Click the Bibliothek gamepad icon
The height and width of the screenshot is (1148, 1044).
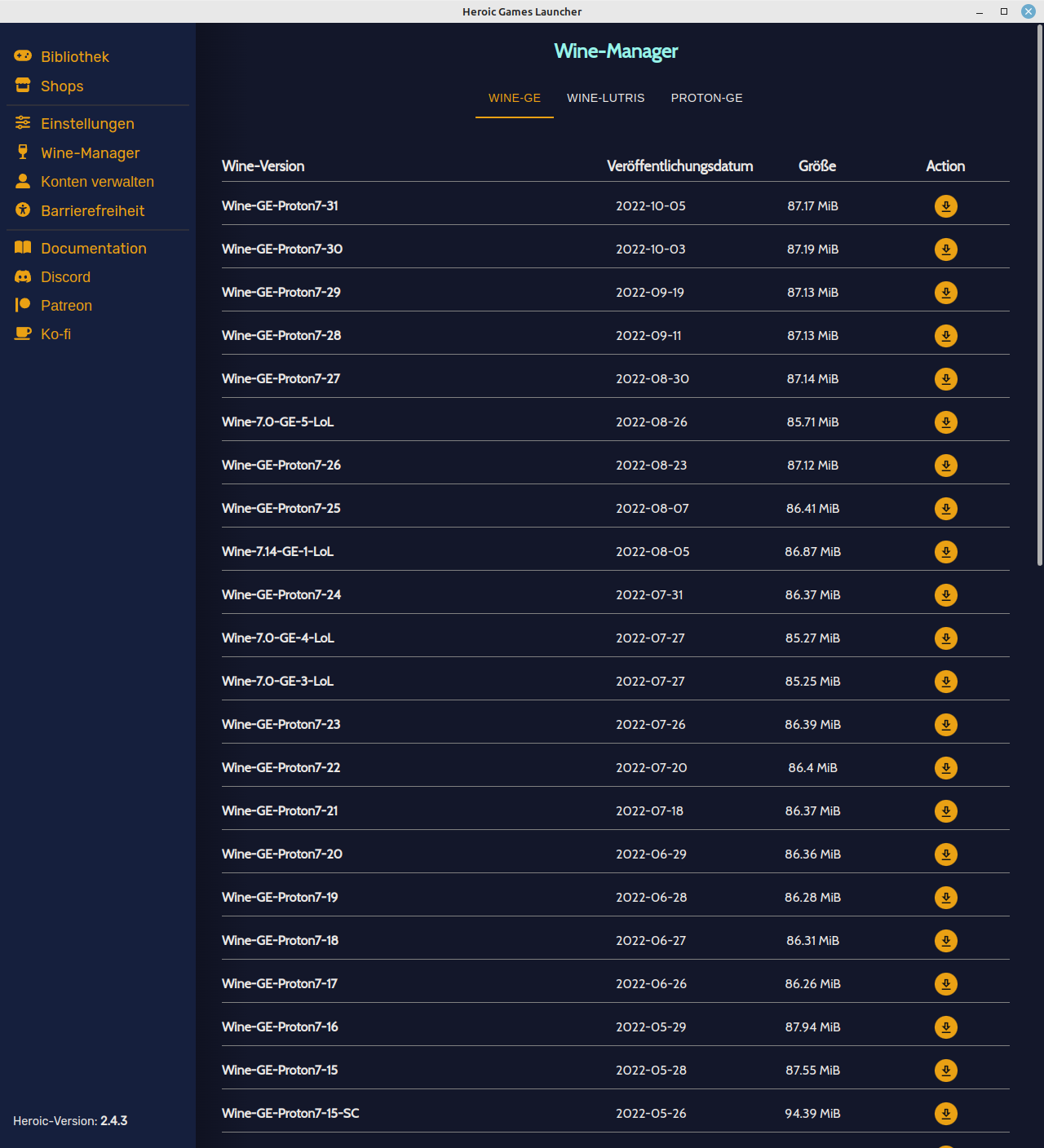coord(23,55)
